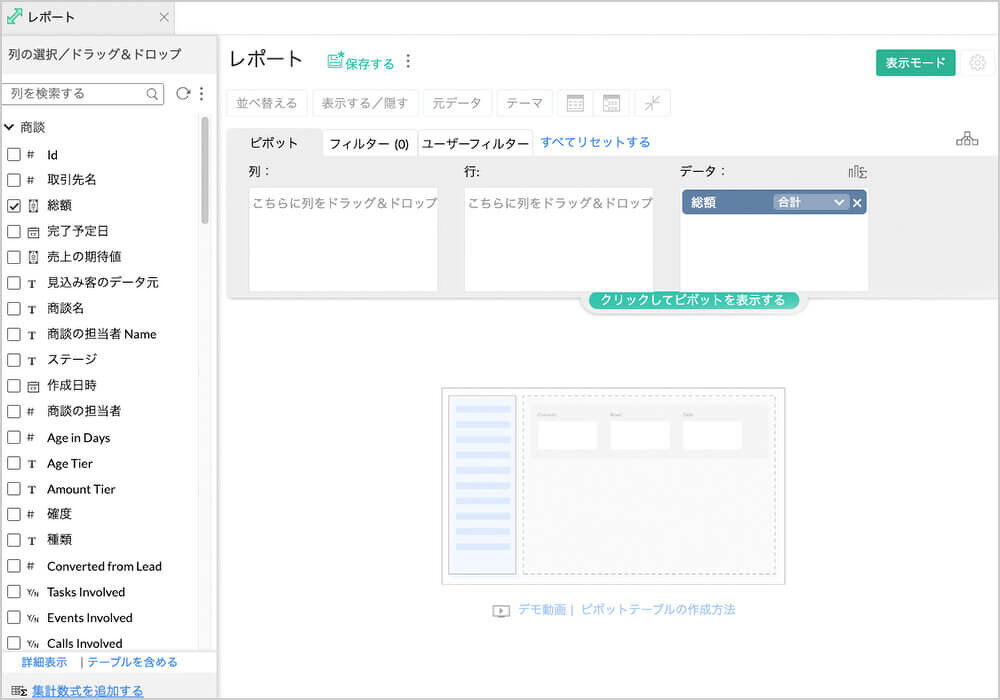
Task: Check the 取引先名 checkbox
Action: 13,180
